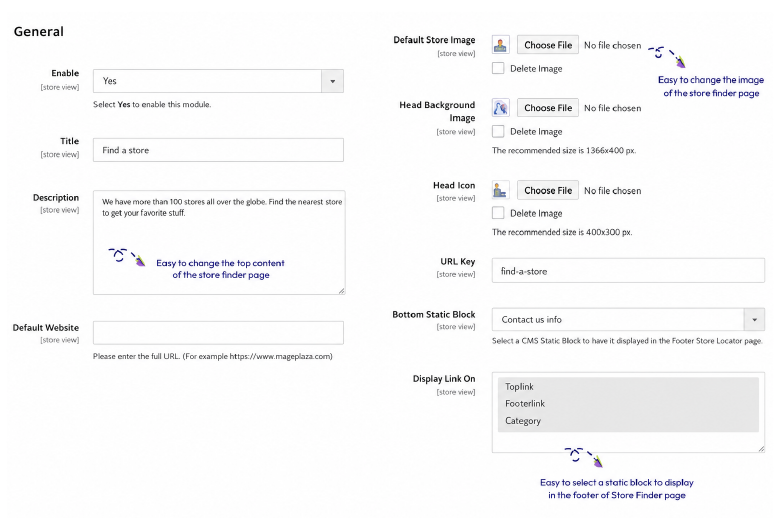Click the 'Please enter the full URL' hint
780x532 pixels.
213,356
